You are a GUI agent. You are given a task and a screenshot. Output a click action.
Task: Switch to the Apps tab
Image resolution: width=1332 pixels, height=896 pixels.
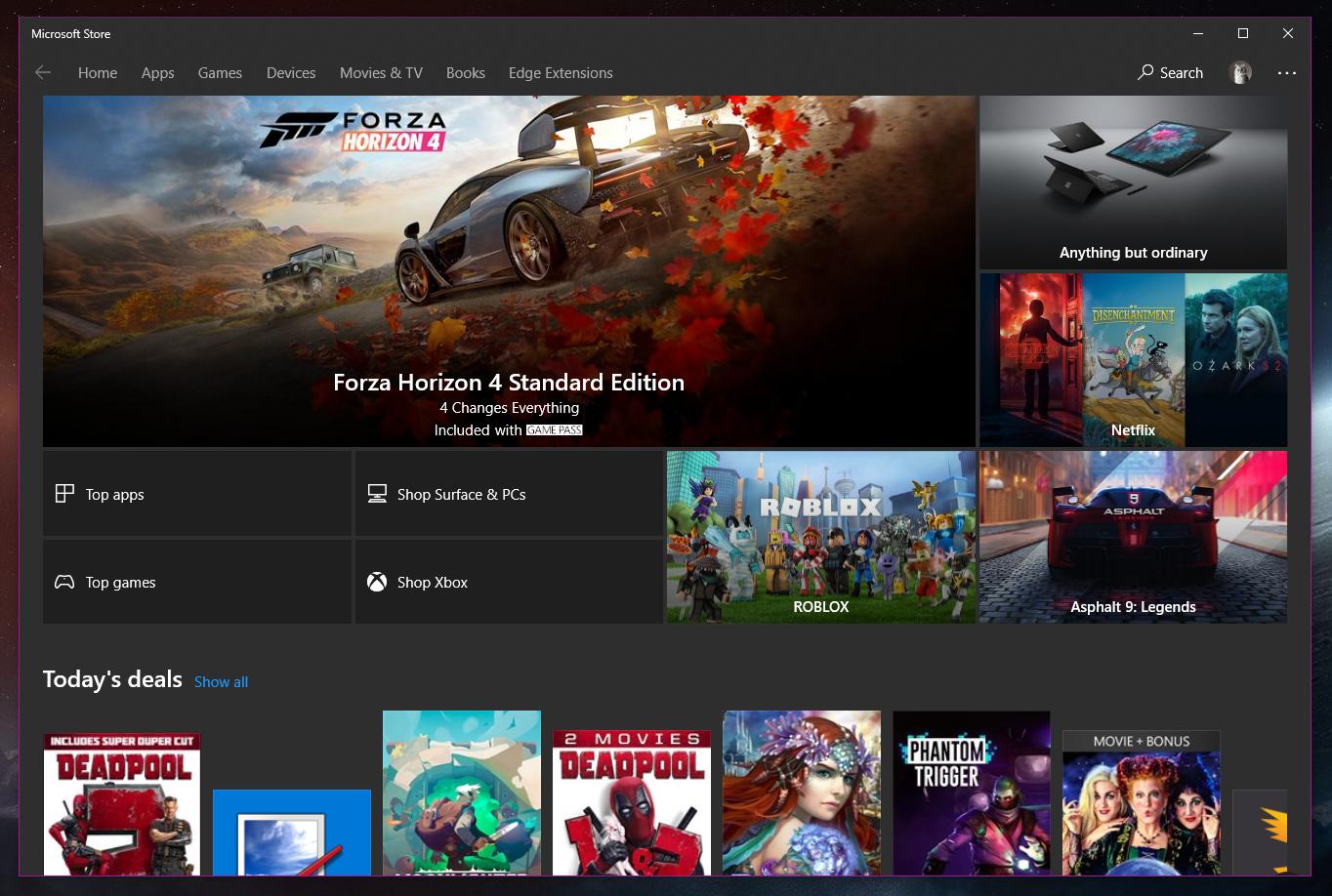pos(157,72)
